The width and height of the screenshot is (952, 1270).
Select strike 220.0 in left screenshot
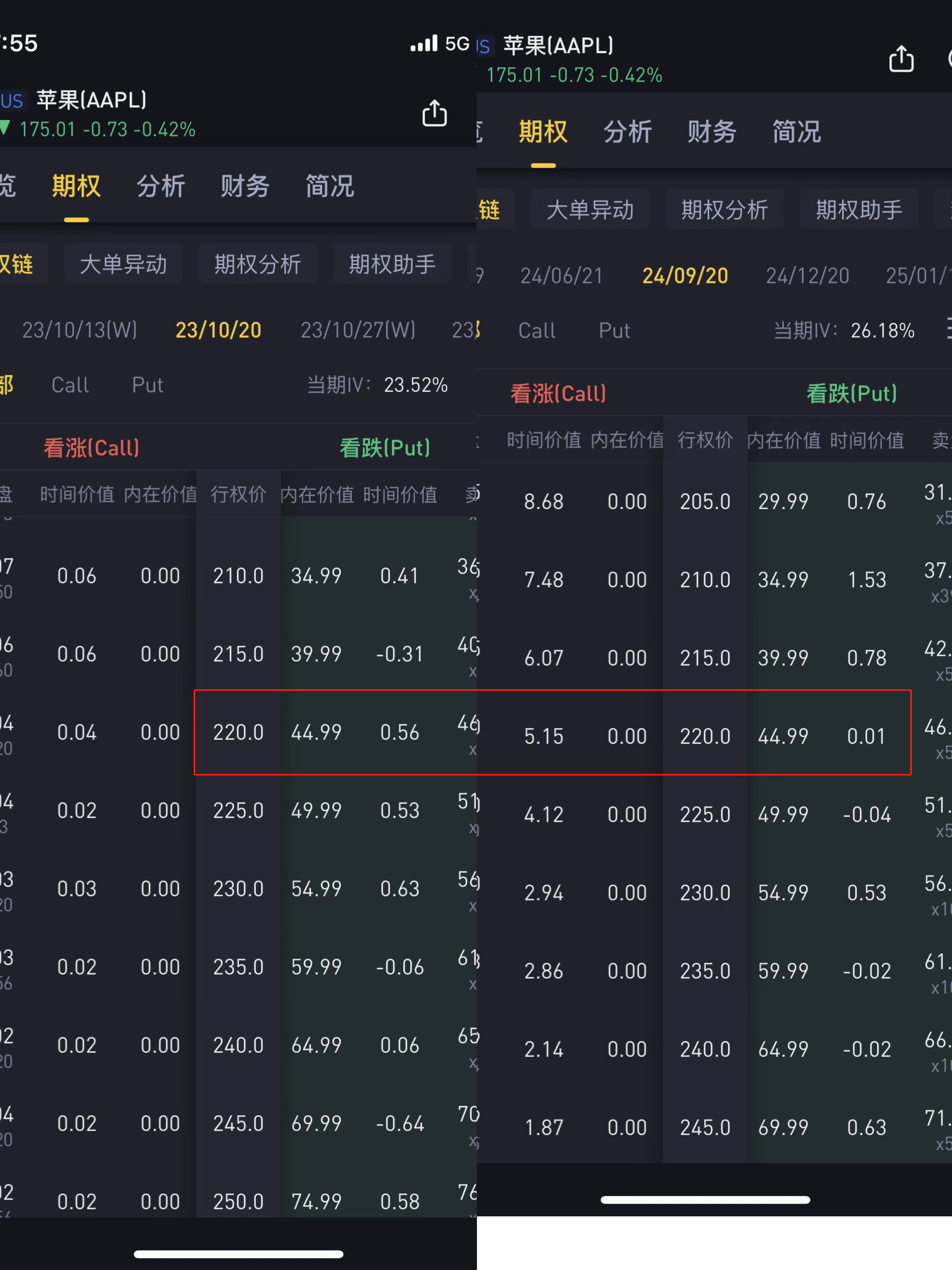(x=238, y=733)
